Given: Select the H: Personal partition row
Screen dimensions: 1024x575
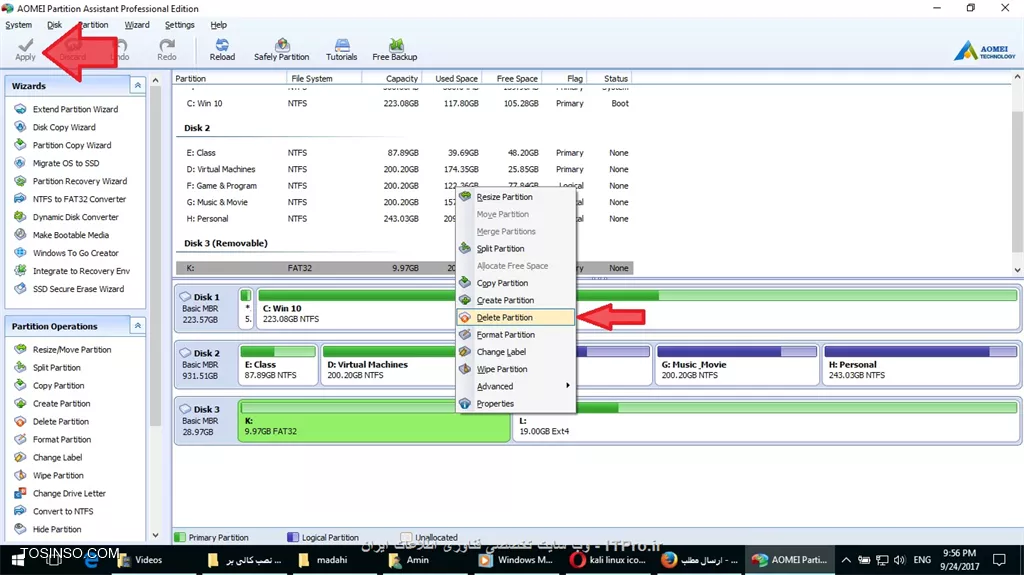Looking at the screenshot, I should (x=404, y=219).
